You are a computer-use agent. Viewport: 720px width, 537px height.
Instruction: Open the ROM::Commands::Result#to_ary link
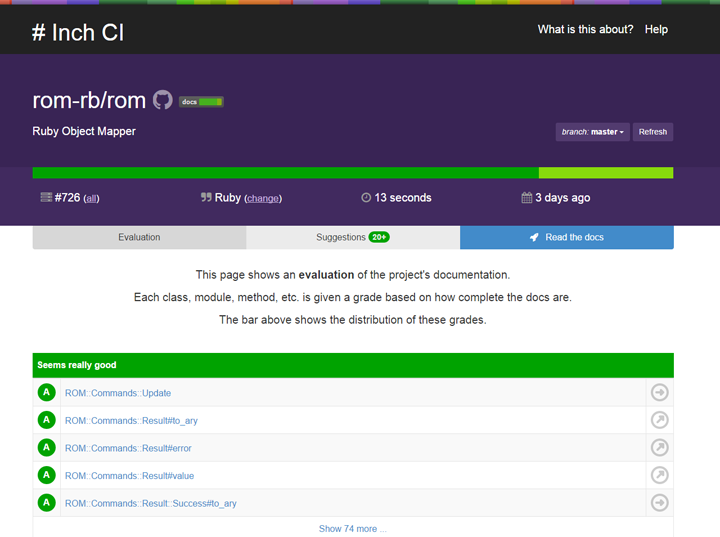click(131, 421)
